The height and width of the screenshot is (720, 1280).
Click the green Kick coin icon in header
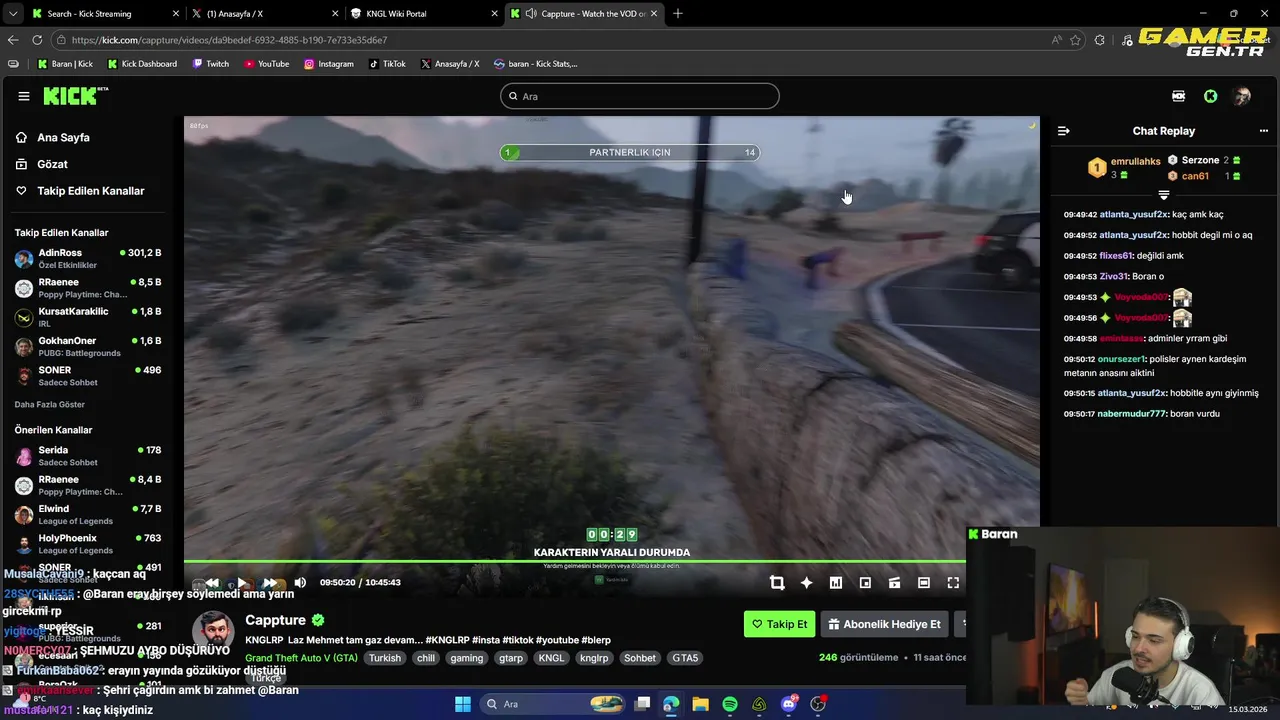[1211, 96]
